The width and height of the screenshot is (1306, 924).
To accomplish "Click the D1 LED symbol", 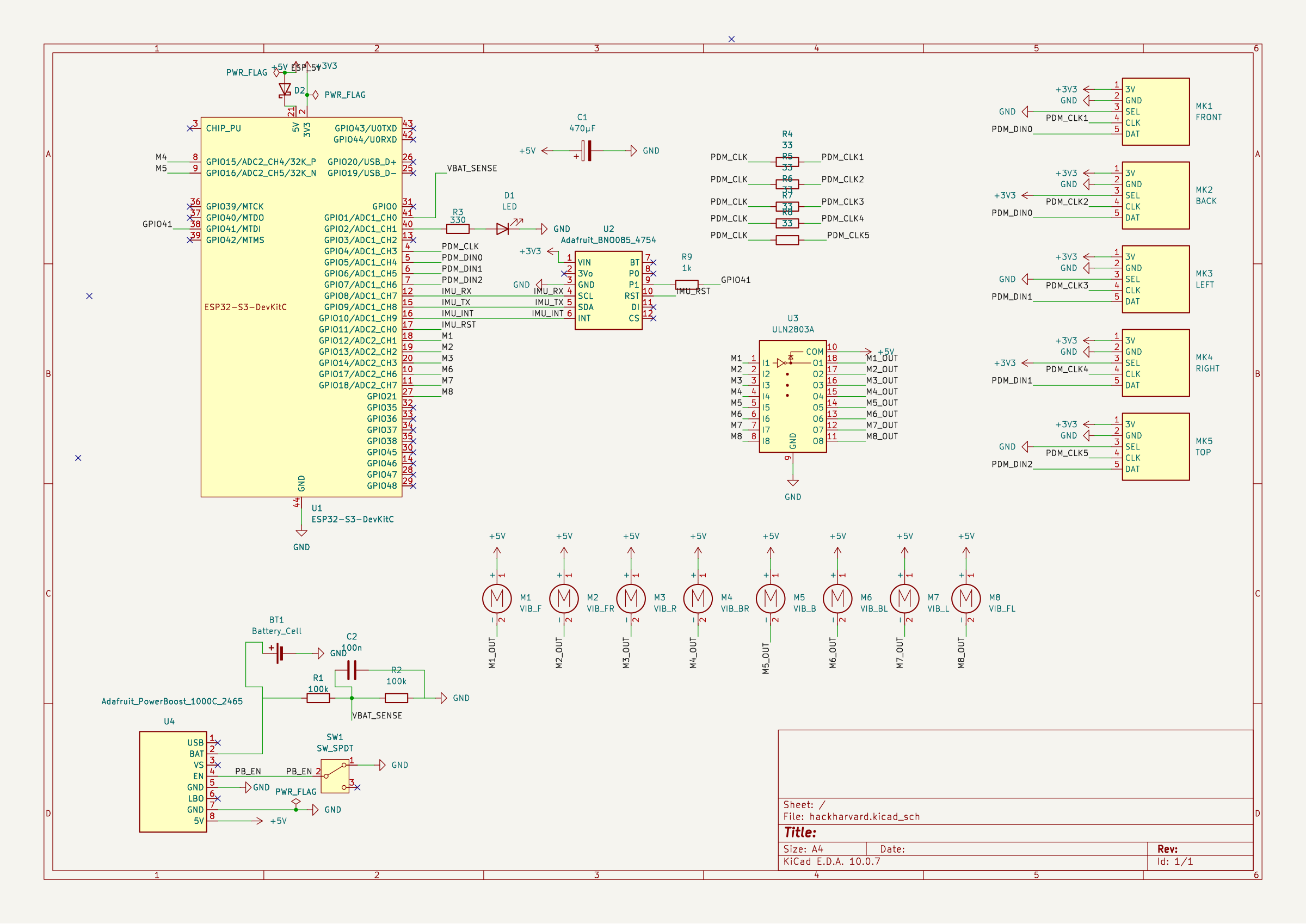I will tap(503, 229).
